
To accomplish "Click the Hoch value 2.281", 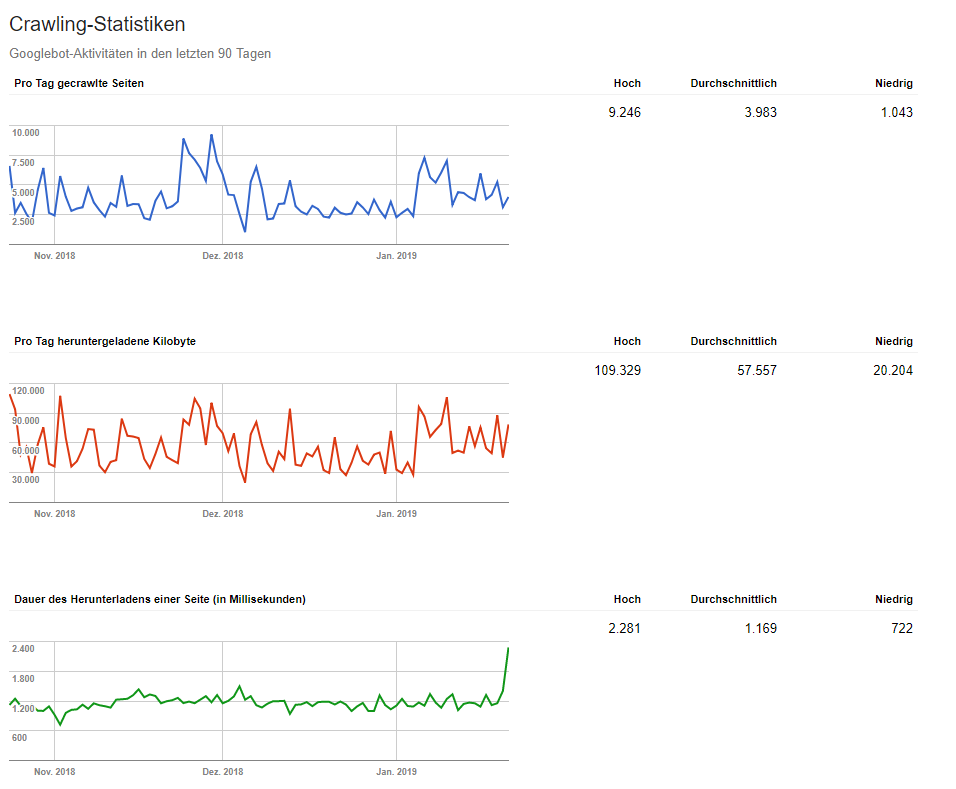I will (x=623, y=628).
